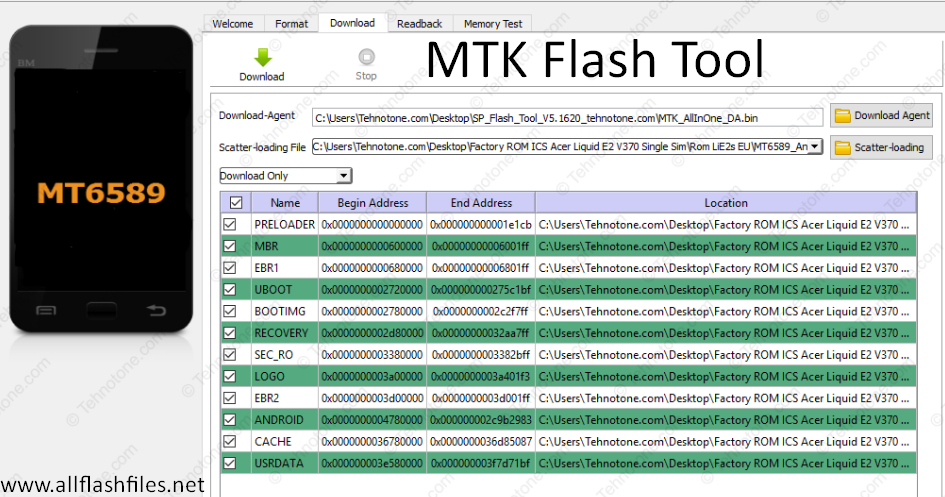Click the folder icon on Scatter-loading button
The height and width of the screenshot is (497, 945).
pos(843,148)
